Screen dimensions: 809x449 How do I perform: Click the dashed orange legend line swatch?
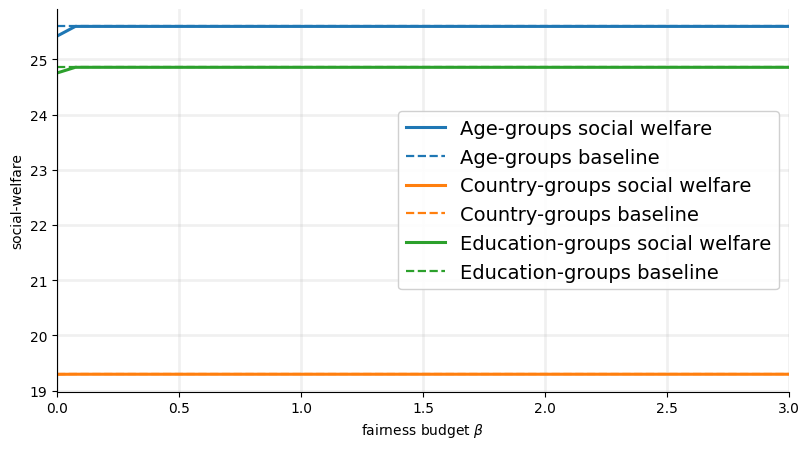tap(425, 215)
